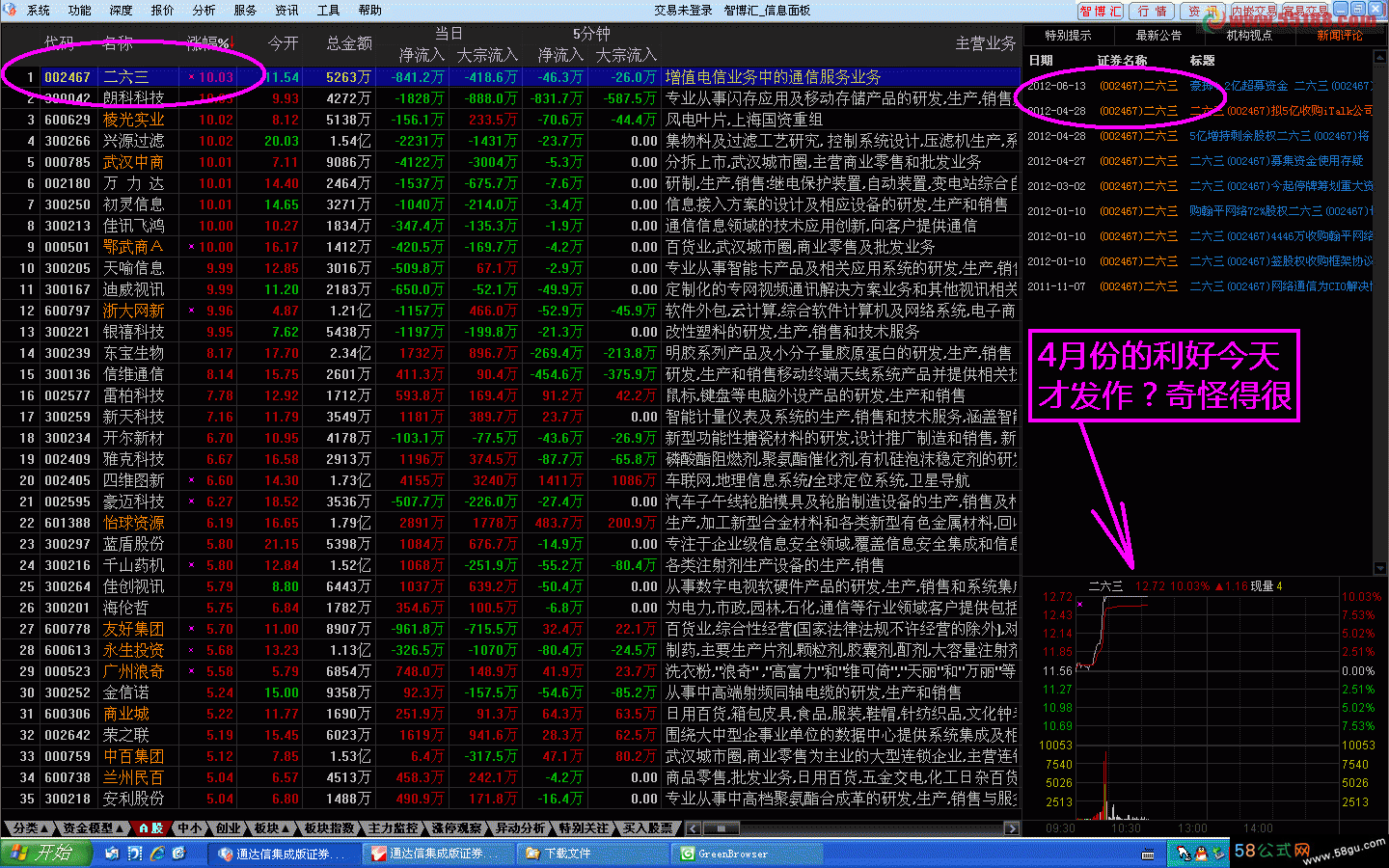Image resolution: width=1389 pixels, height=868 pixels.
Task: Open the on-screen keyboard tray icon
Action: pos(1148,854)
